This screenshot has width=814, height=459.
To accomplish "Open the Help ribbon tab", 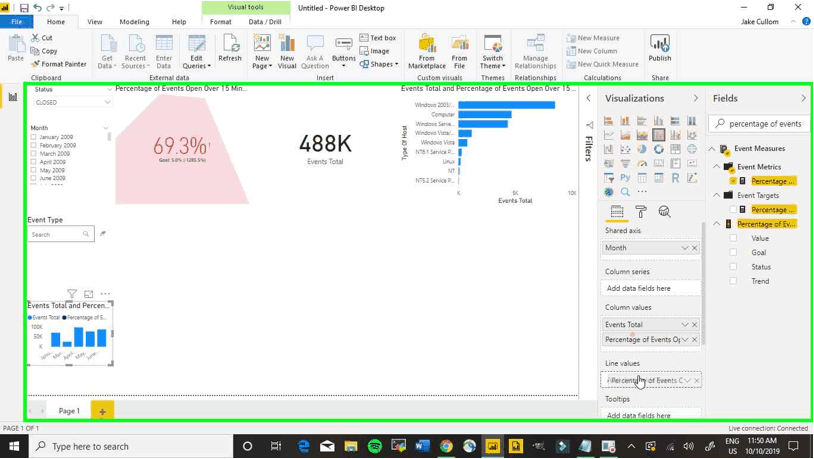I will pyautogui.click(x=179, y=22).
